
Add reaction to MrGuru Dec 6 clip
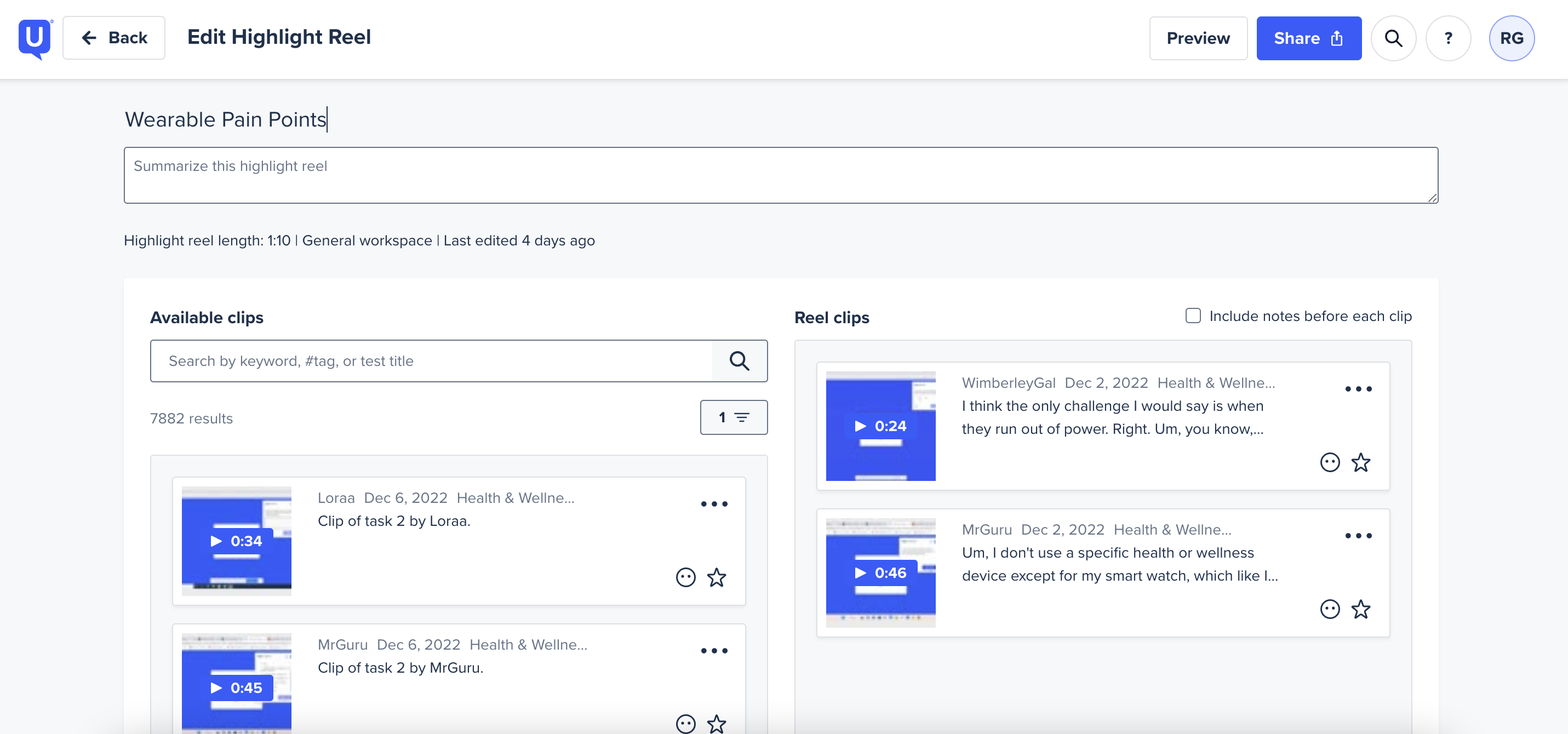tap(685, 724)
